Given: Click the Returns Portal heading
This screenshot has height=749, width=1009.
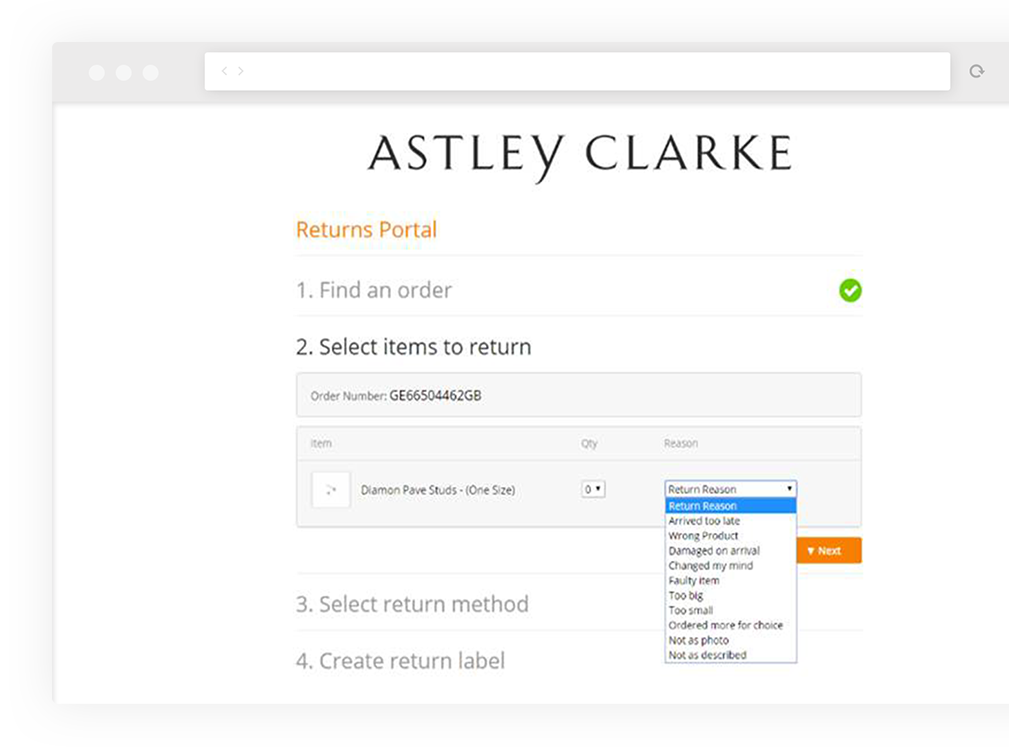Looking at the screenshot, I should (366, 230).
